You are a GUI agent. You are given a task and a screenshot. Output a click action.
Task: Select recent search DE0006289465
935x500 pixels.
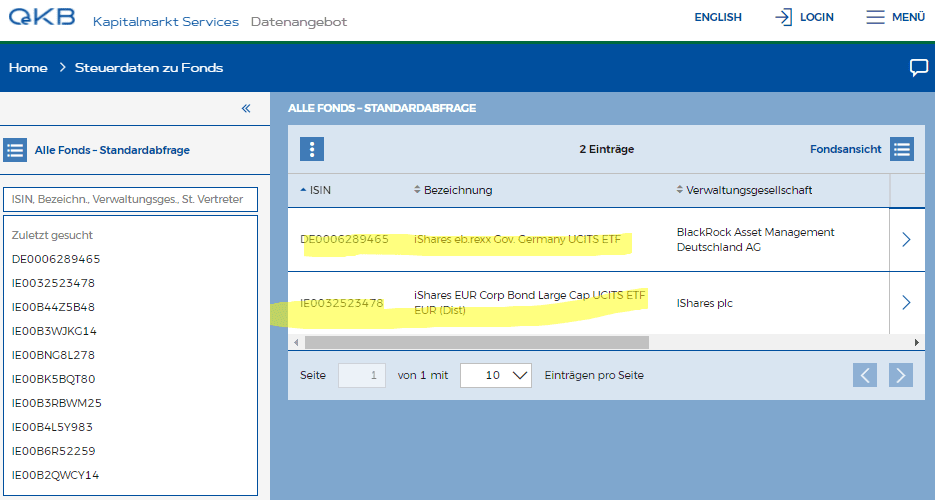(x=56, y=259)
